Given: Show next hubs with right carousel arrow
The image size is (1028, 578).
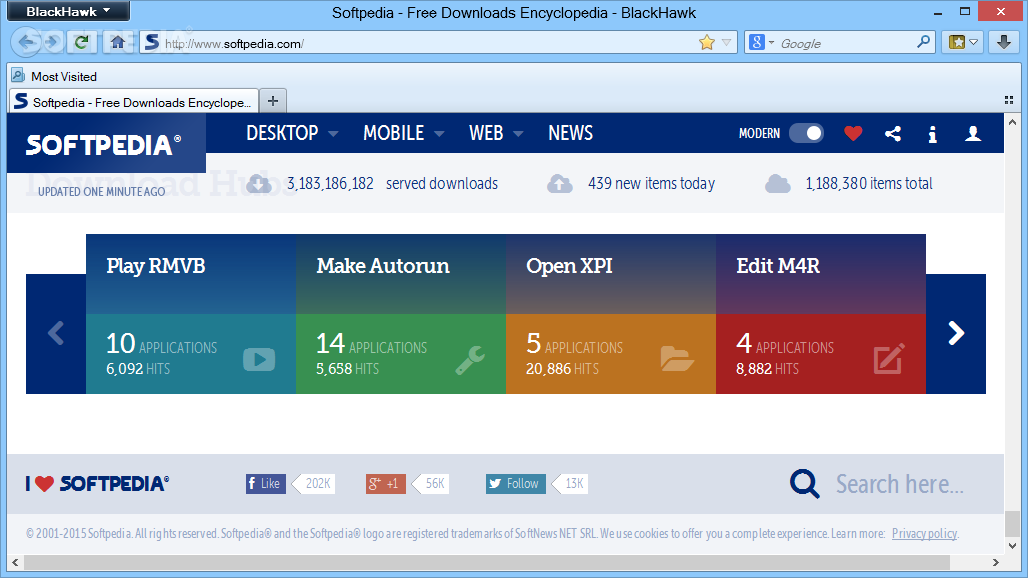Looking at the screenshot, I should (x=956, y=334).
